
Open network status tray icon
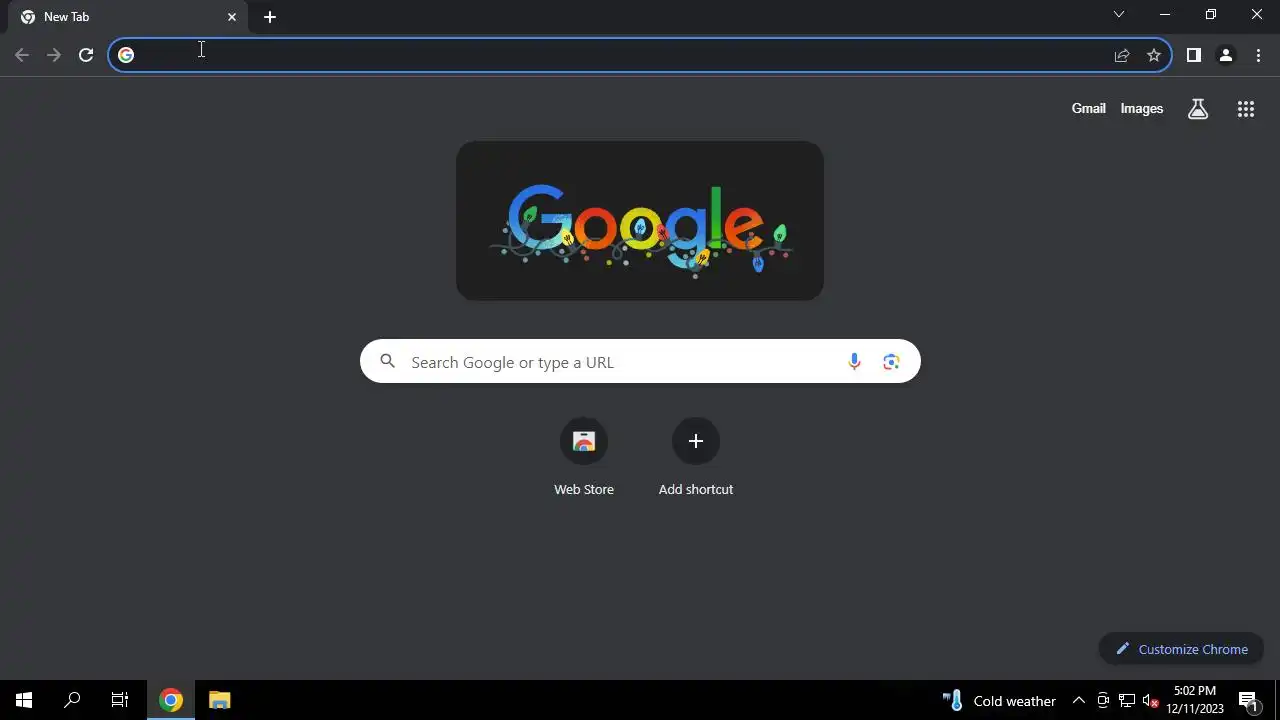[x=1127, y=700]
